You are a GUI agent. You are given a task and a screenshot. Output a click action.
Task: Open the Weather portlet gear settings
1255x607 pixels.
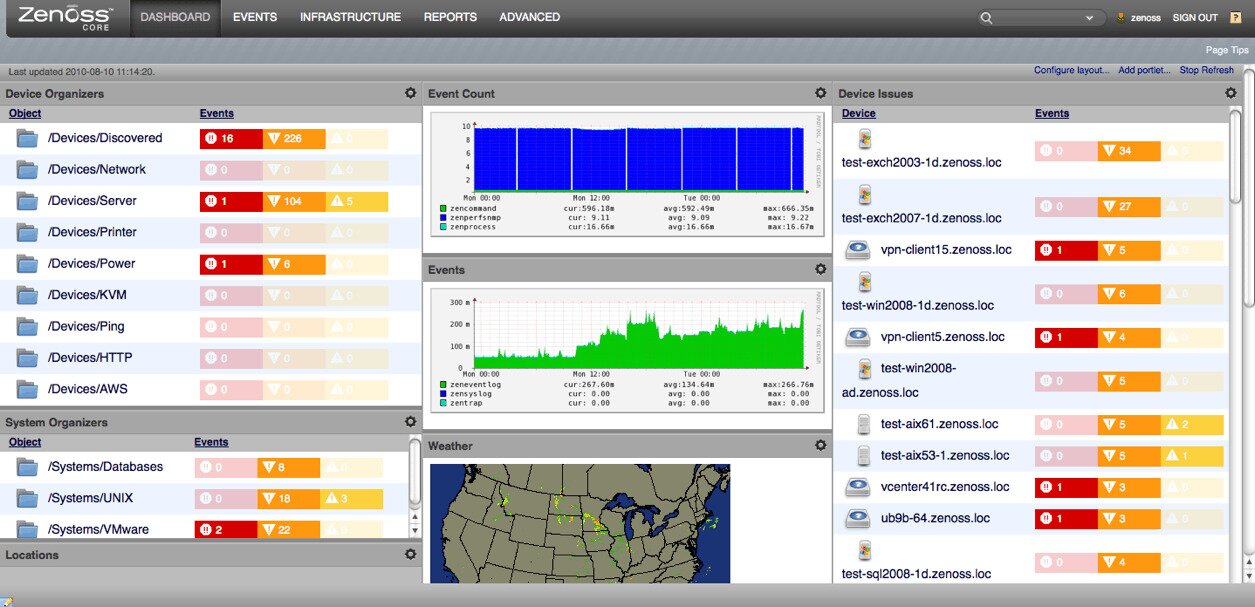pos(821,445)
